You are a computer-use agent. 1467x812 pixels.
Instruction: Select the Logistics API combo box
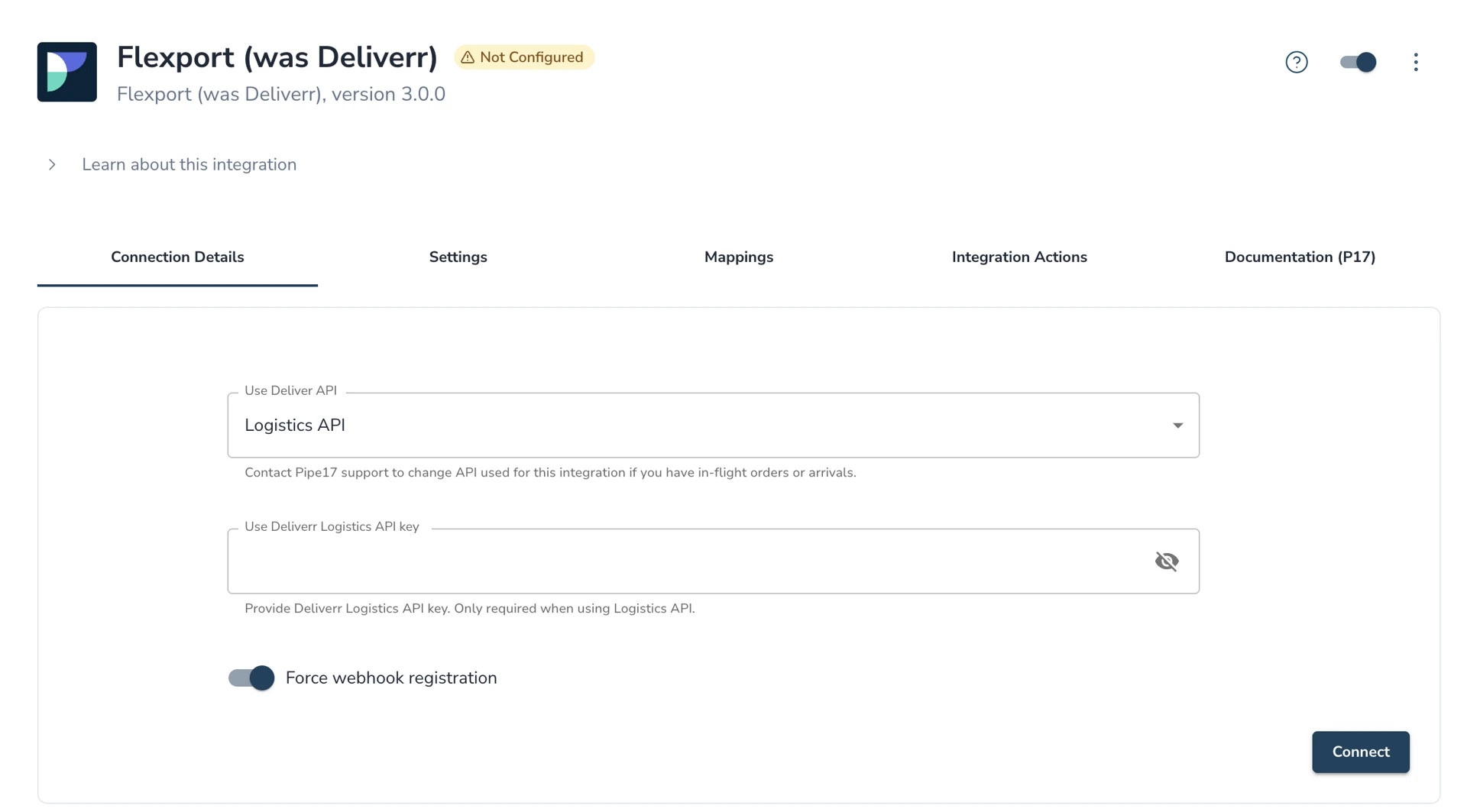click(x=713, y=425)
